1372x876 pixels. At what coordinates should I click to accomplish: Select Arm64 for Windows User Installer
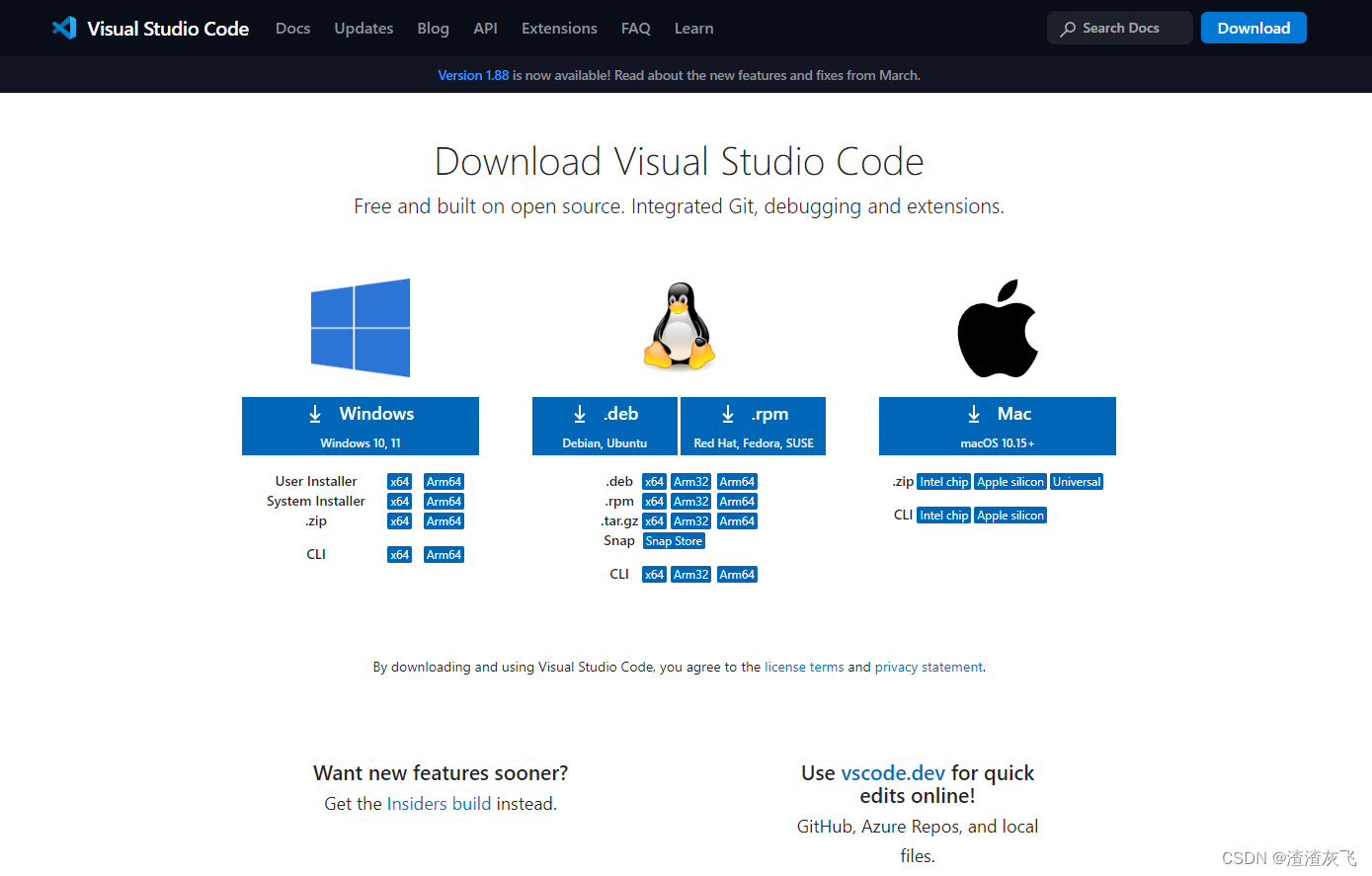pyautogui.click(x=444, y=482)
